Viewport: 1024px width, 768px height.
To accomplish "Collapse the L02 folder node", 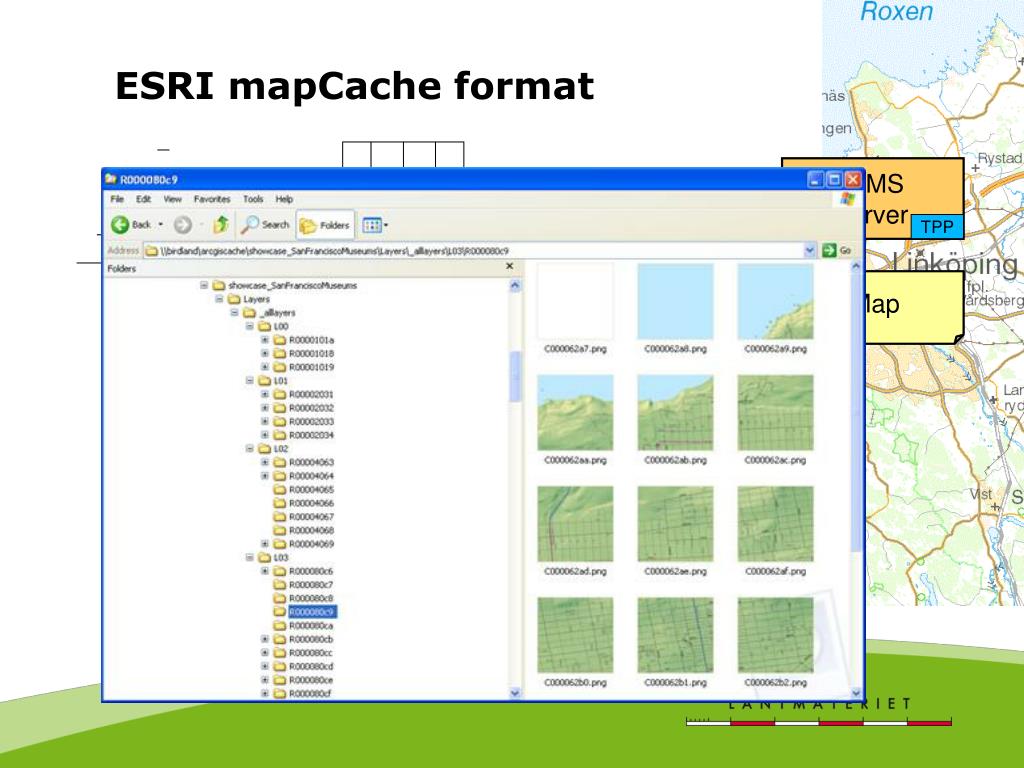I will [249, 449].
